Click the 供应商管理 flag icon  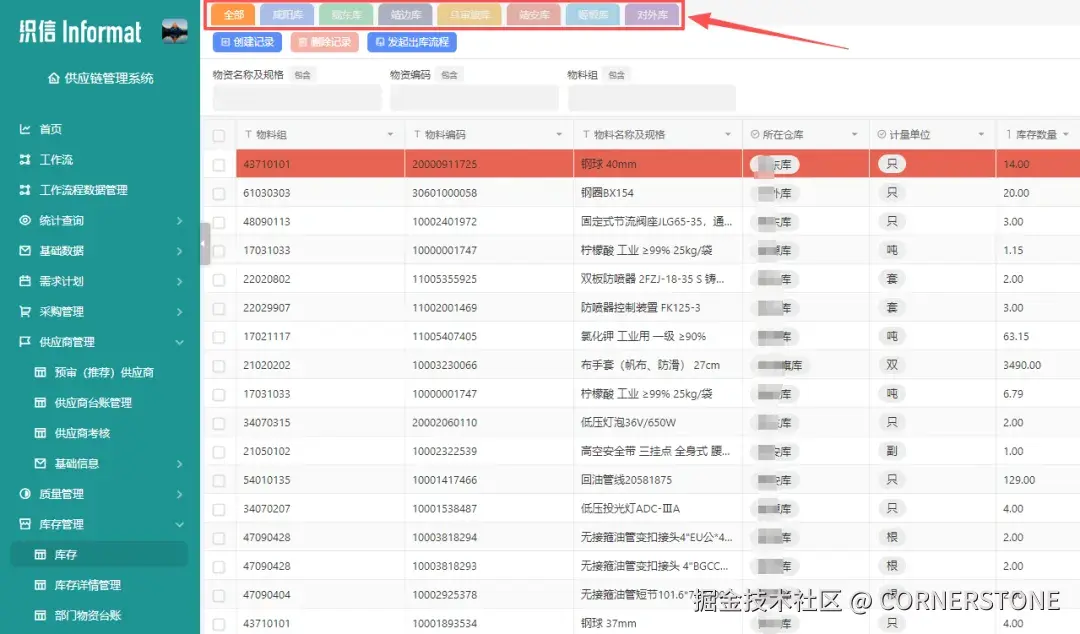click(25, 342)
